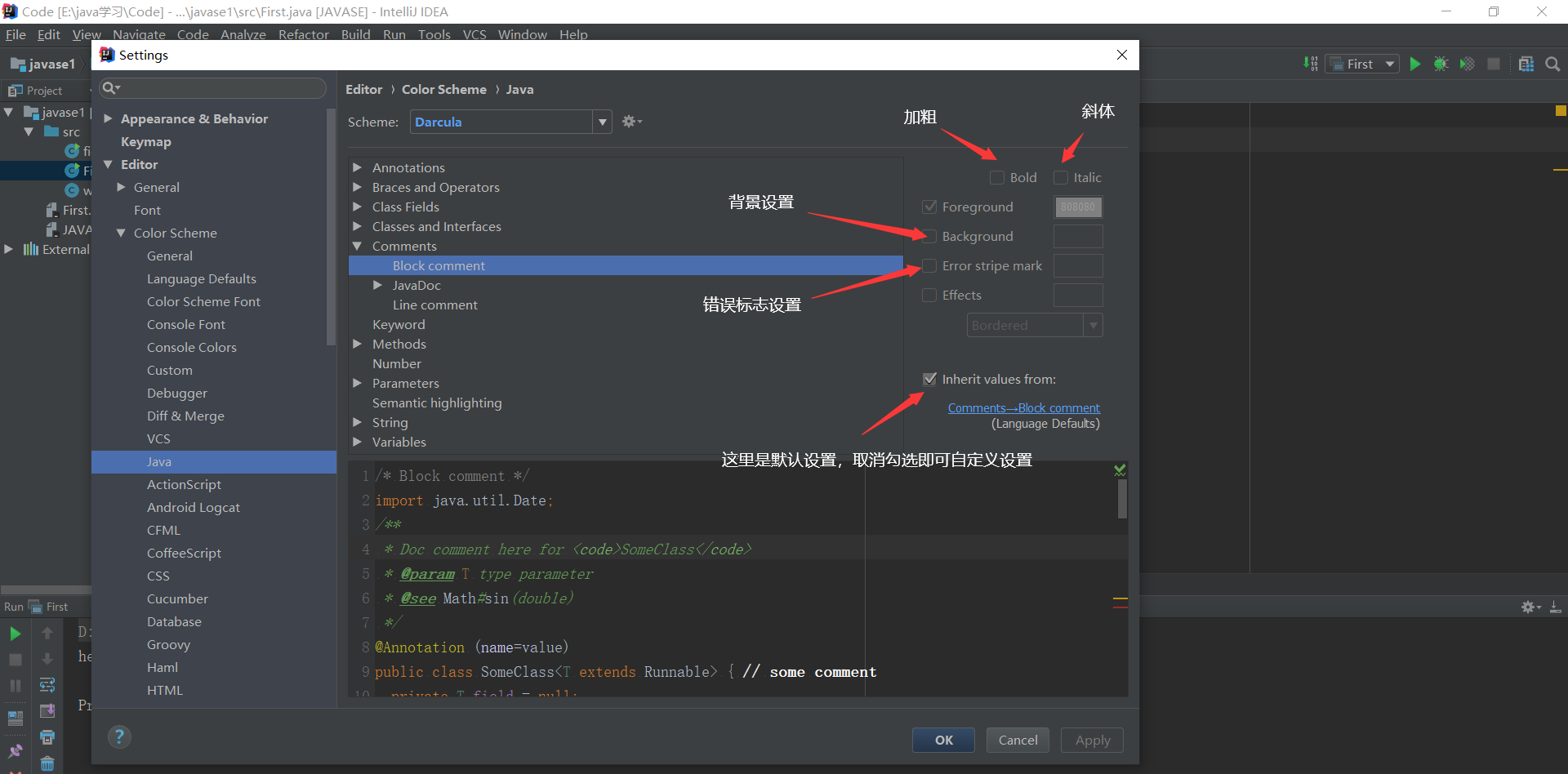The width and height of the screenshot is (1568, 774).
Task: Collapse the Color Scheme settings node
Action: point(121,233)
